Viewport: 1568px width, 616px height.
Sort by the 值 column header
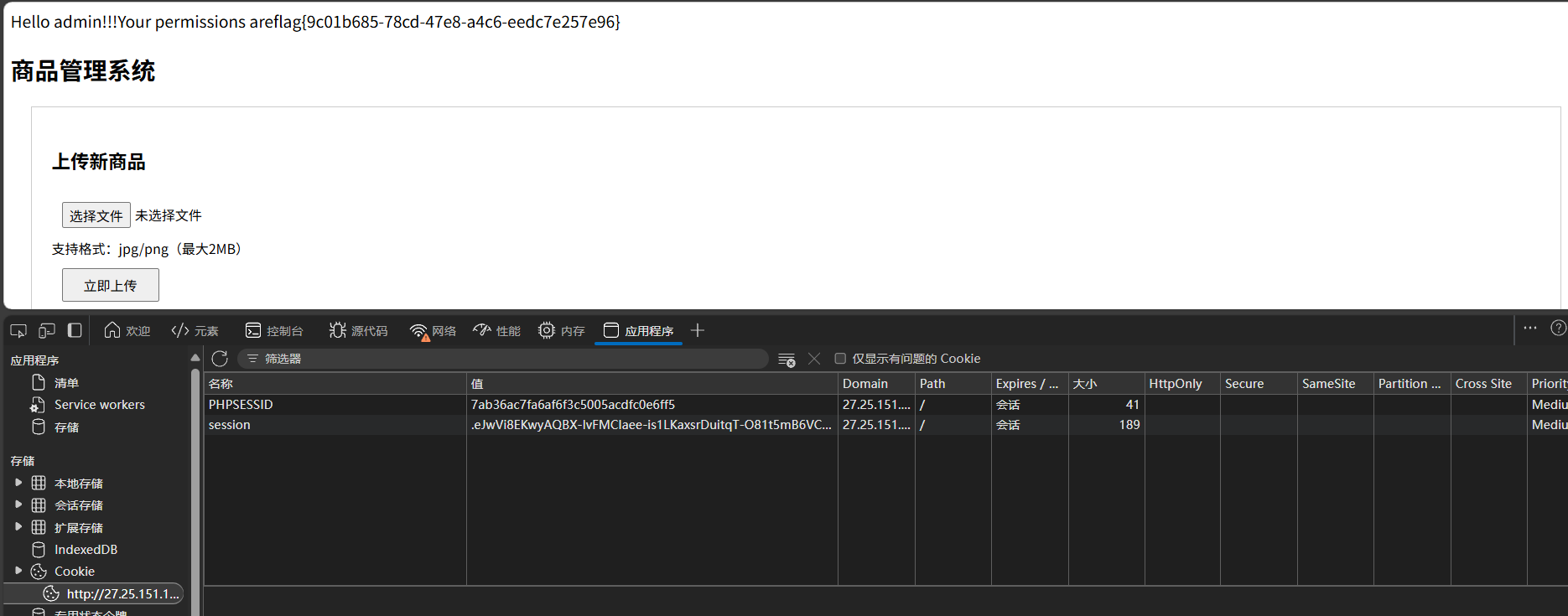point(652,384)
